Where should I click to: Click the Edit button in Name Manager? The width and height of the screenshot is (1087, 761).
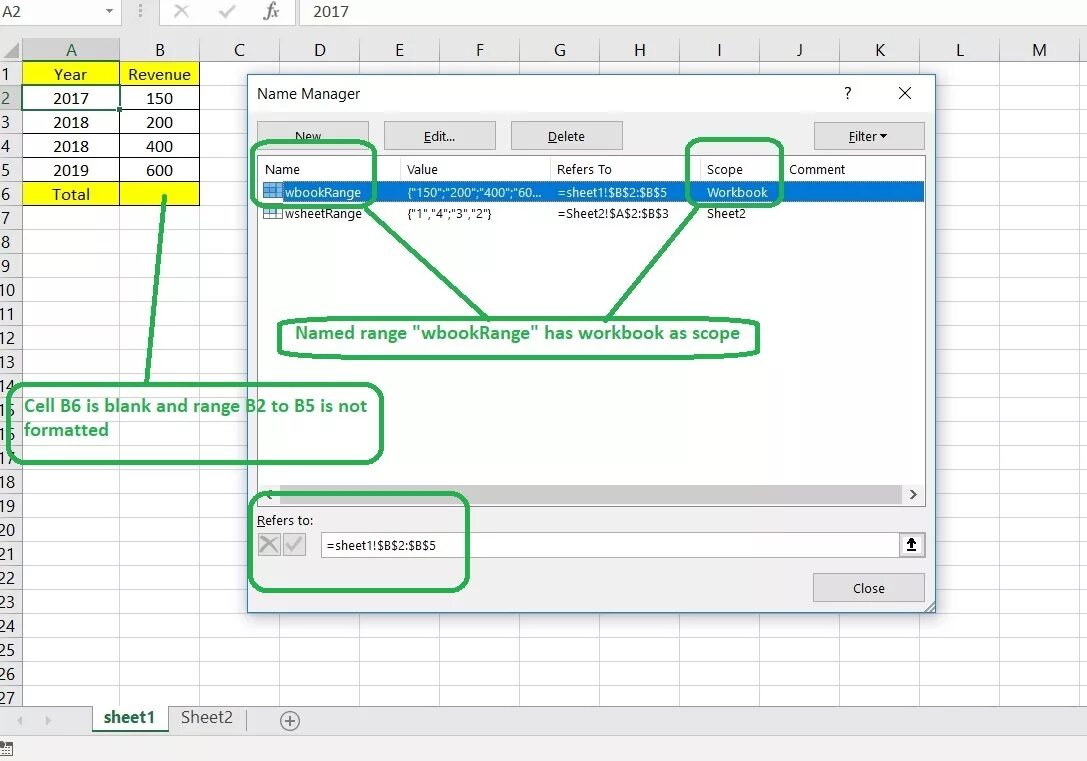(x=439, y=135)
